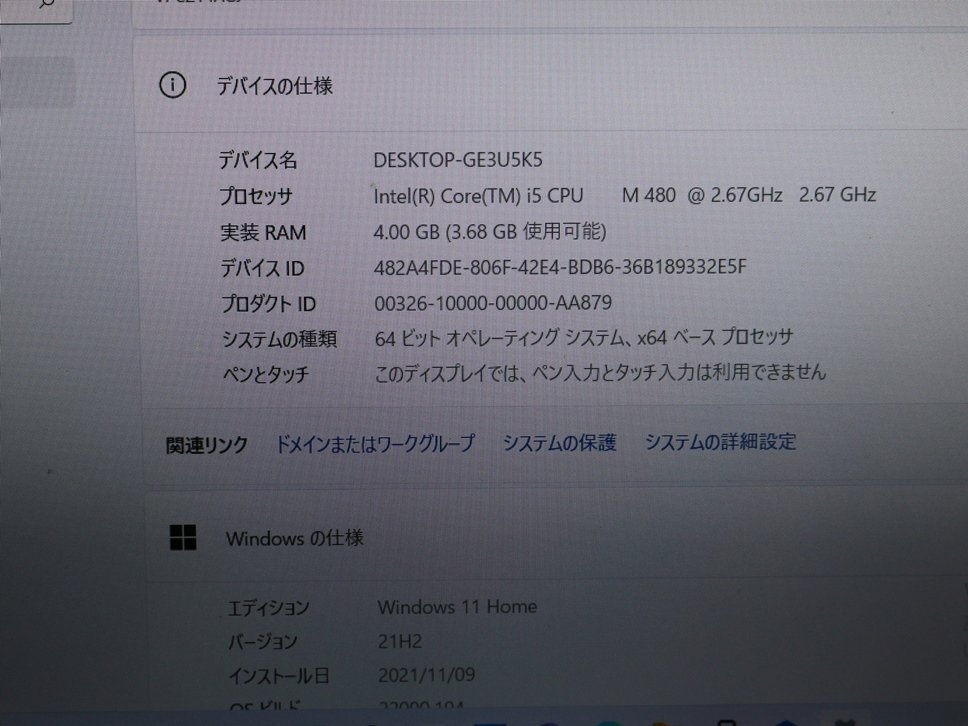
Task: Select device name DESKTOP-GE3U5K5
Action: [458, 161]
